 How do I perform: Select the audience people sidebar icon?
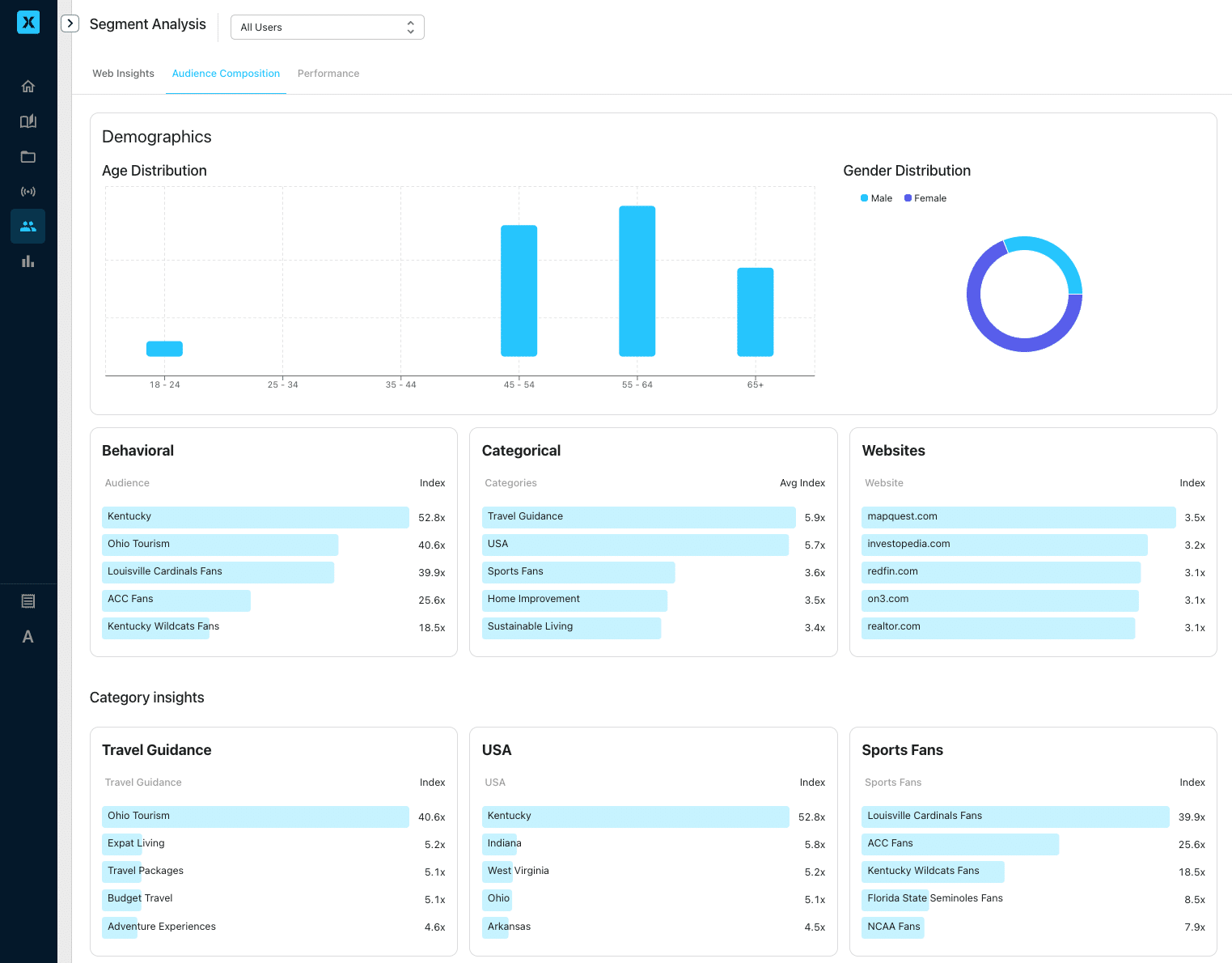coord(28,227)
